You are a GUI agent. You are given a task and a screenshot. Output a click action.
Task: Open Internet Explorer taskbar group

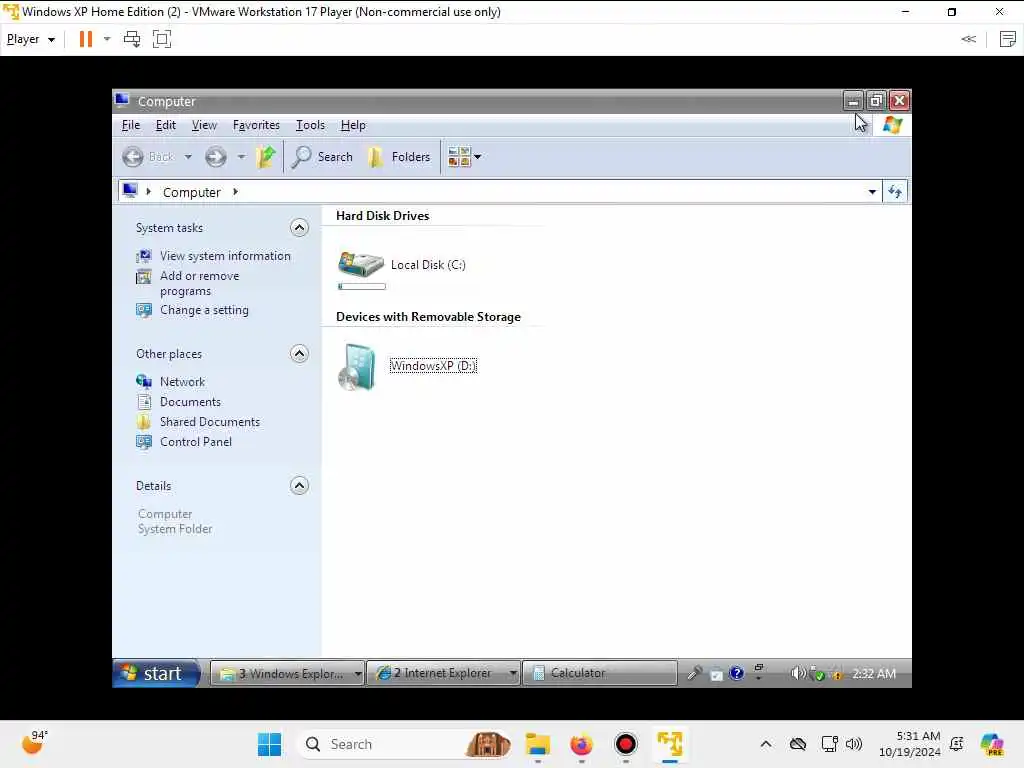pyautogui.click(x=443, y=673)
